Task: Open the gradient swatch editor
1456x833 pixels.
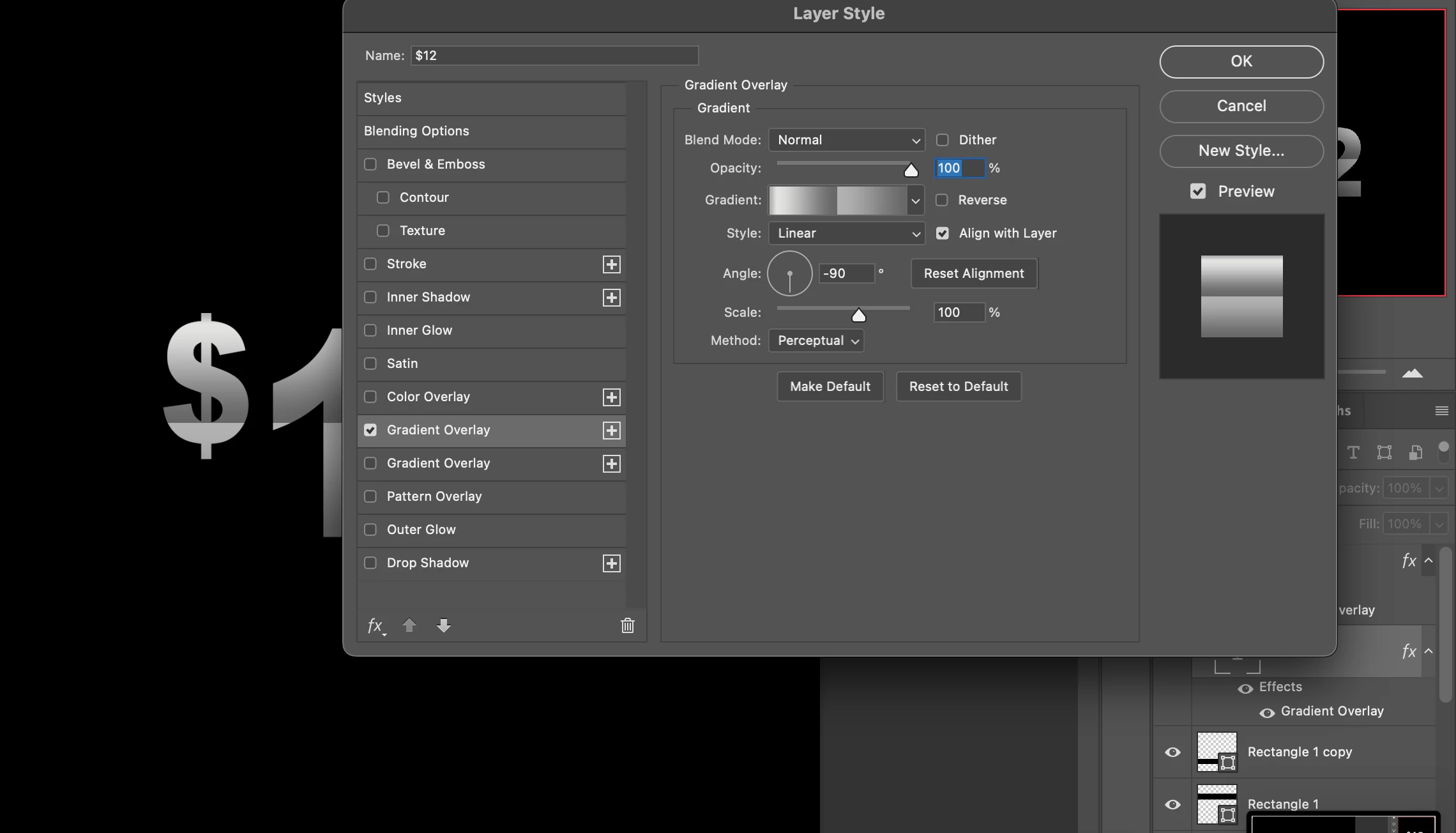Action: 837,200
